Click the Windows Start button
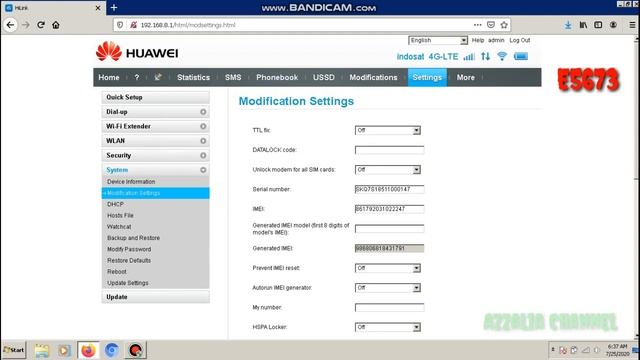 pos(14,350)
